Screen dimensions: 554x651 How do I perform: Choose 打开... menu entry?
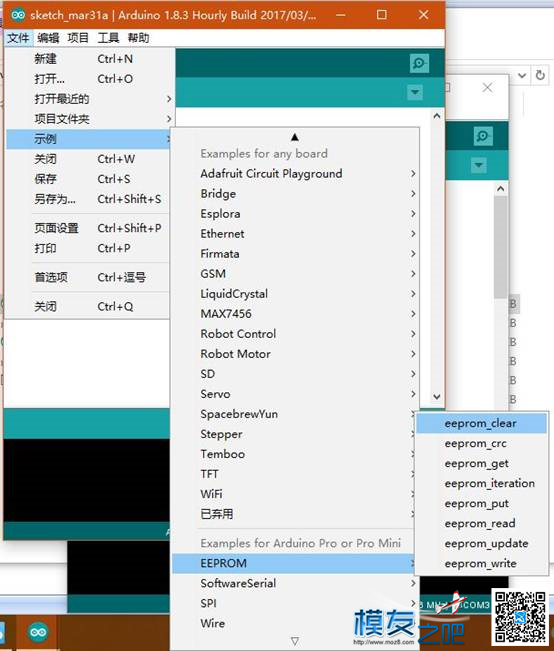89,79
